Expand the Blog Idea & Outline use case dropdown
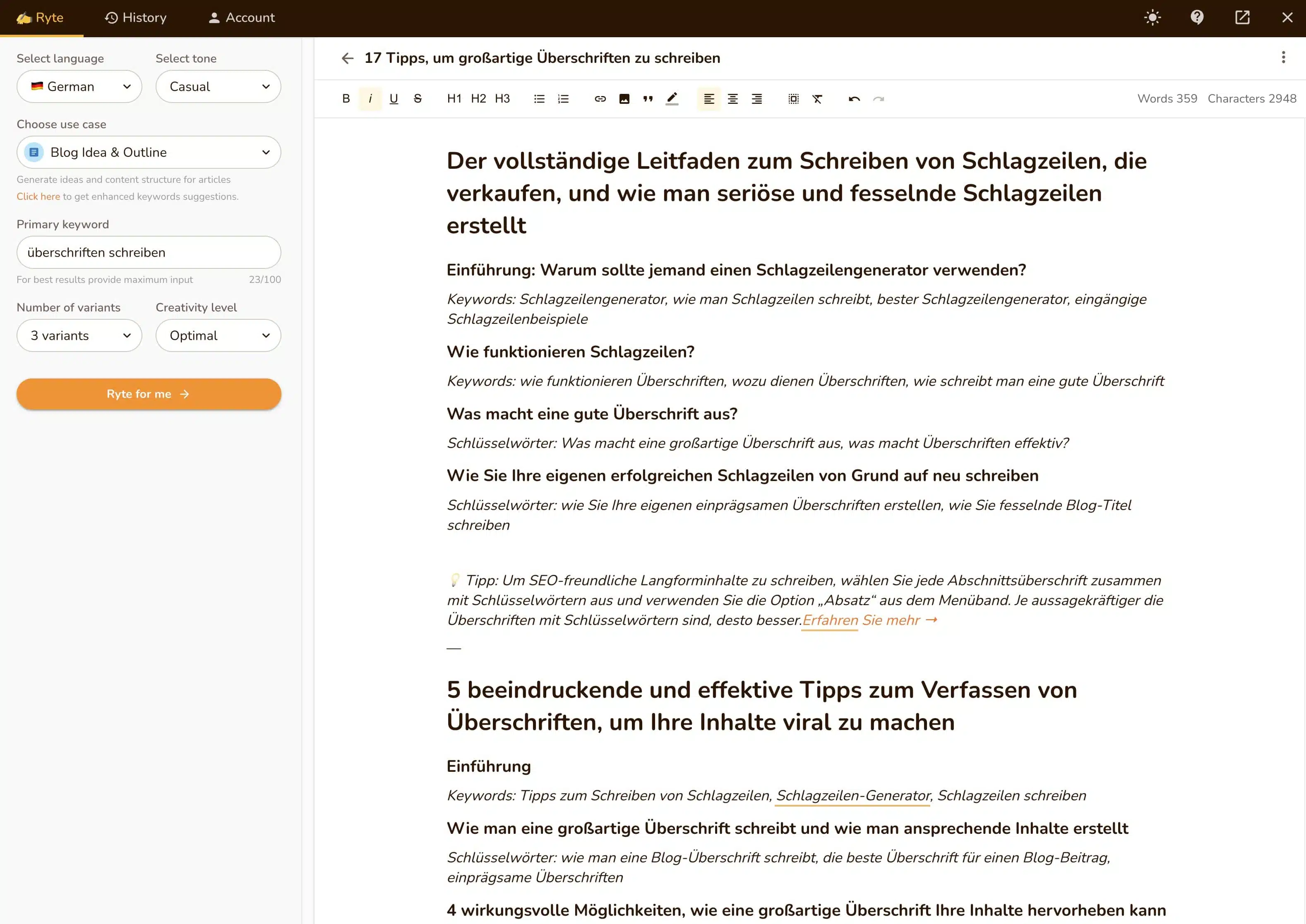1306x924 pixels. tap(149, 153)
